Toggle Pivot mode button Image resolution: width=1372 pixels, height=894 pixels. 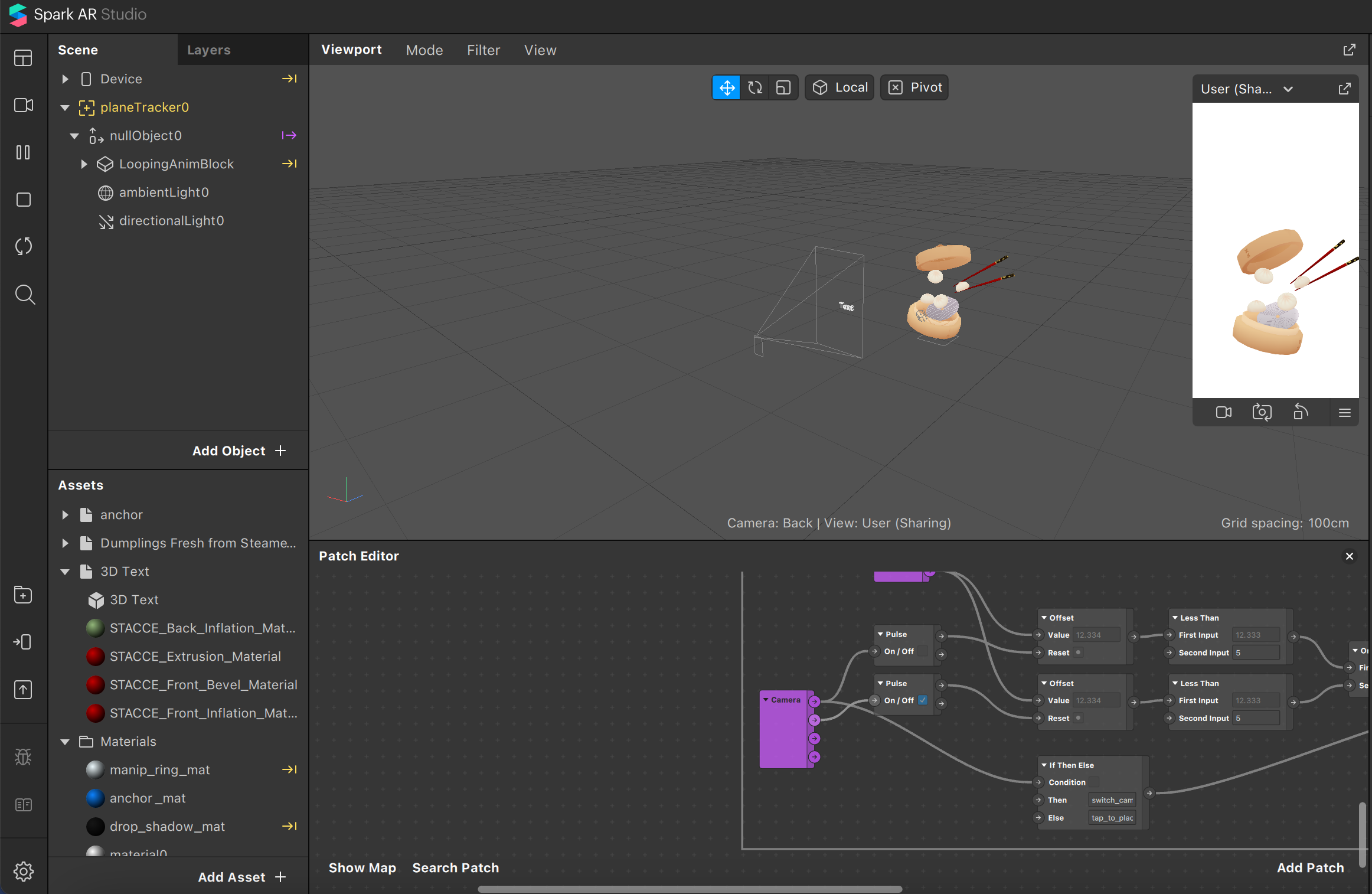pos(914,88)
